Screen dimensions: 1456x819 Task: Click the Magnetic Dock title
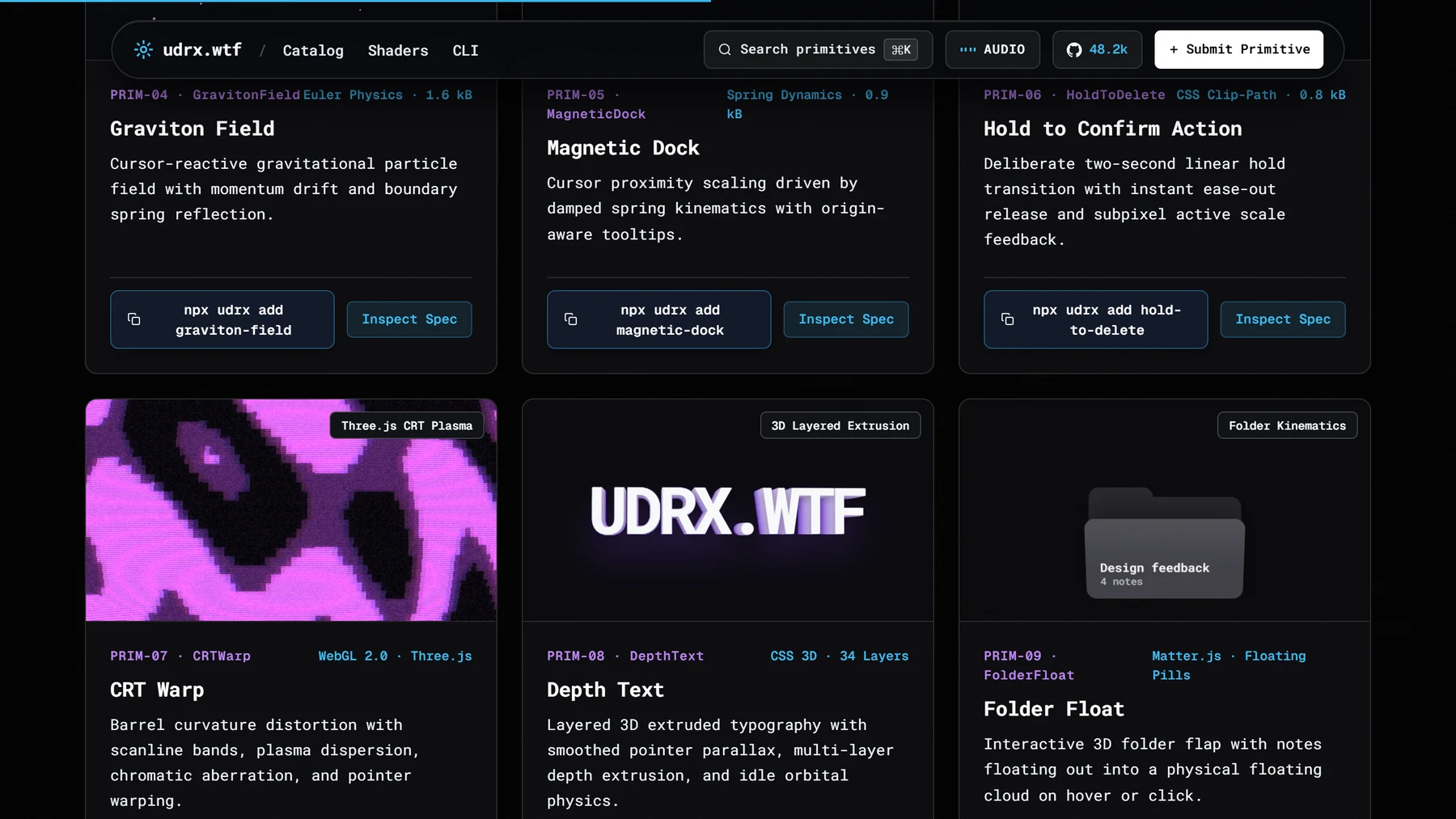click(623, 148)
